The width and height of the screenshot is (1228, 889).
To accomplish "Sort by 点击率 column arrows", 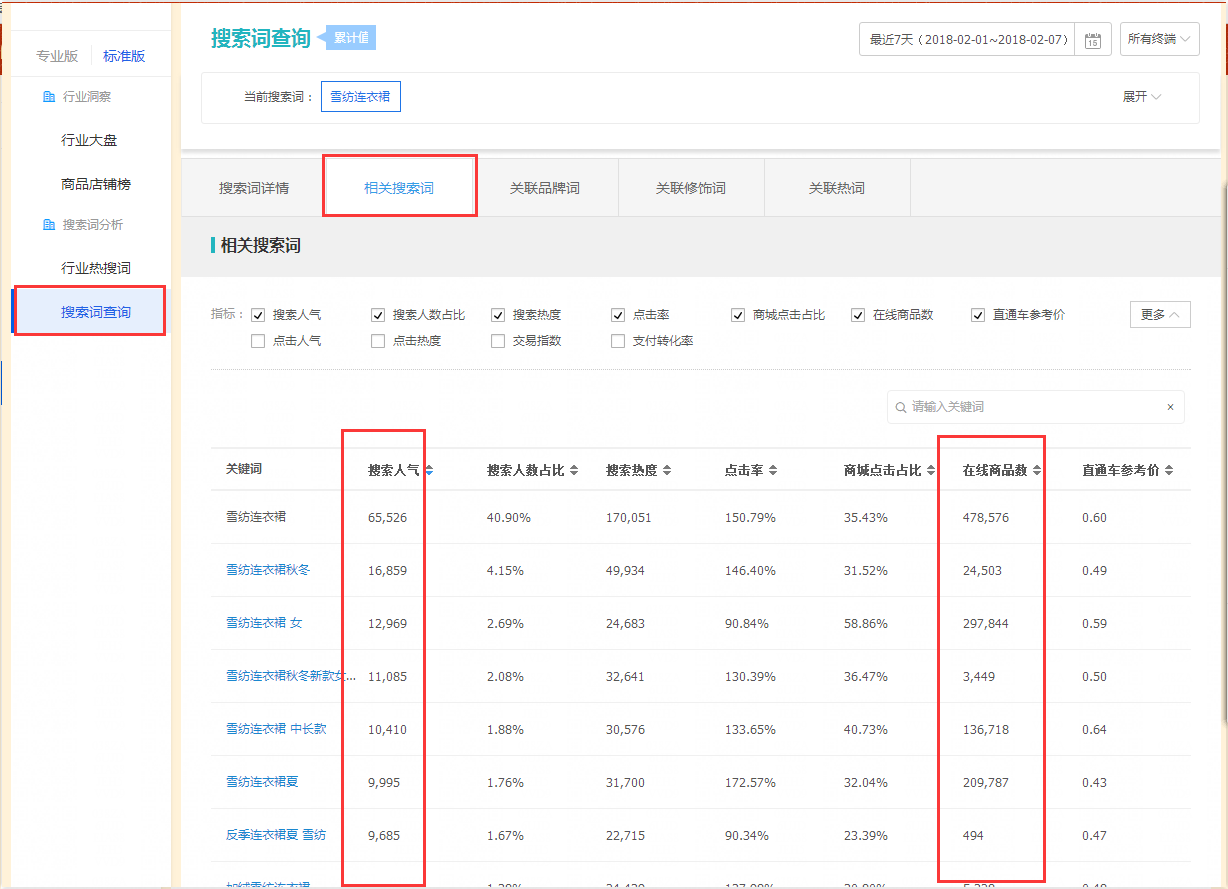I will [x=772, y=470].
